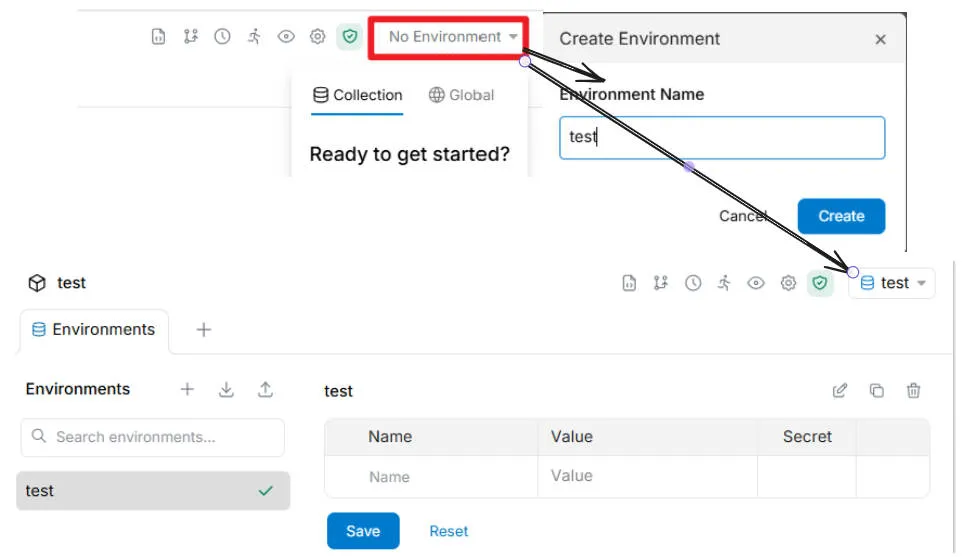
Task: Delete test environment with the trash icon
Action: click(913, 391)
